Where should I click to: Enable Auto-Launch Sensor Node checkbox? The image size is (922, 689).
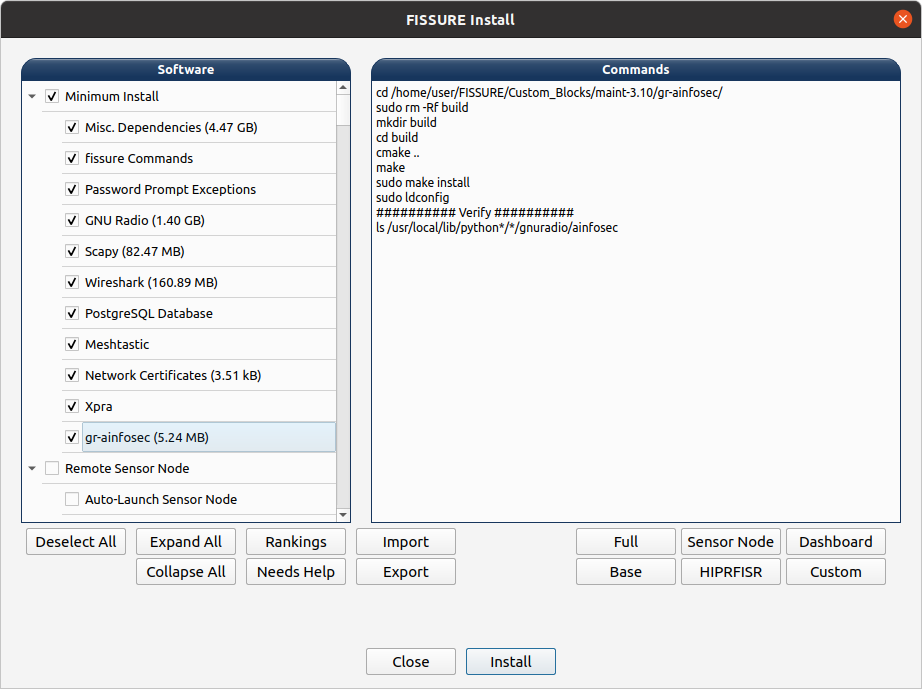coord(72,500)
